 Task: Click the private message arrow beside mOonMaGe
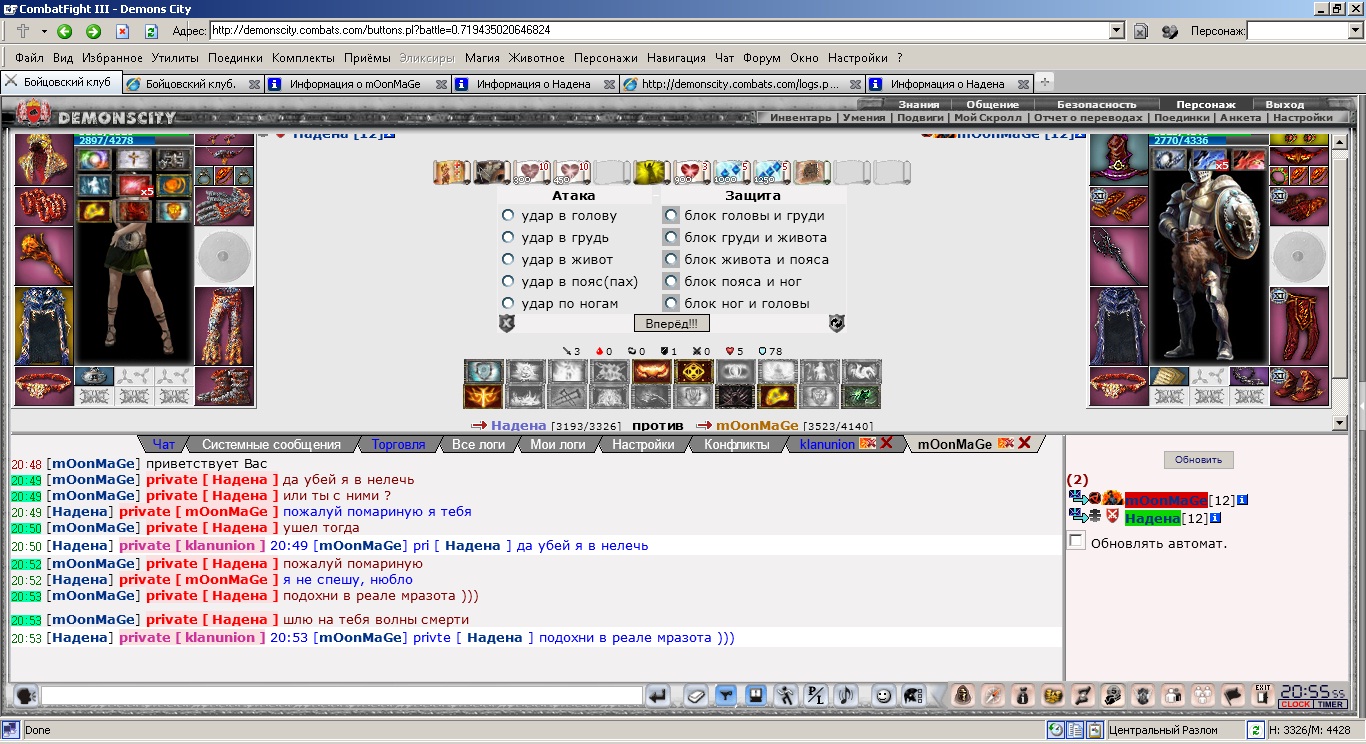[x=1077, y=499]
